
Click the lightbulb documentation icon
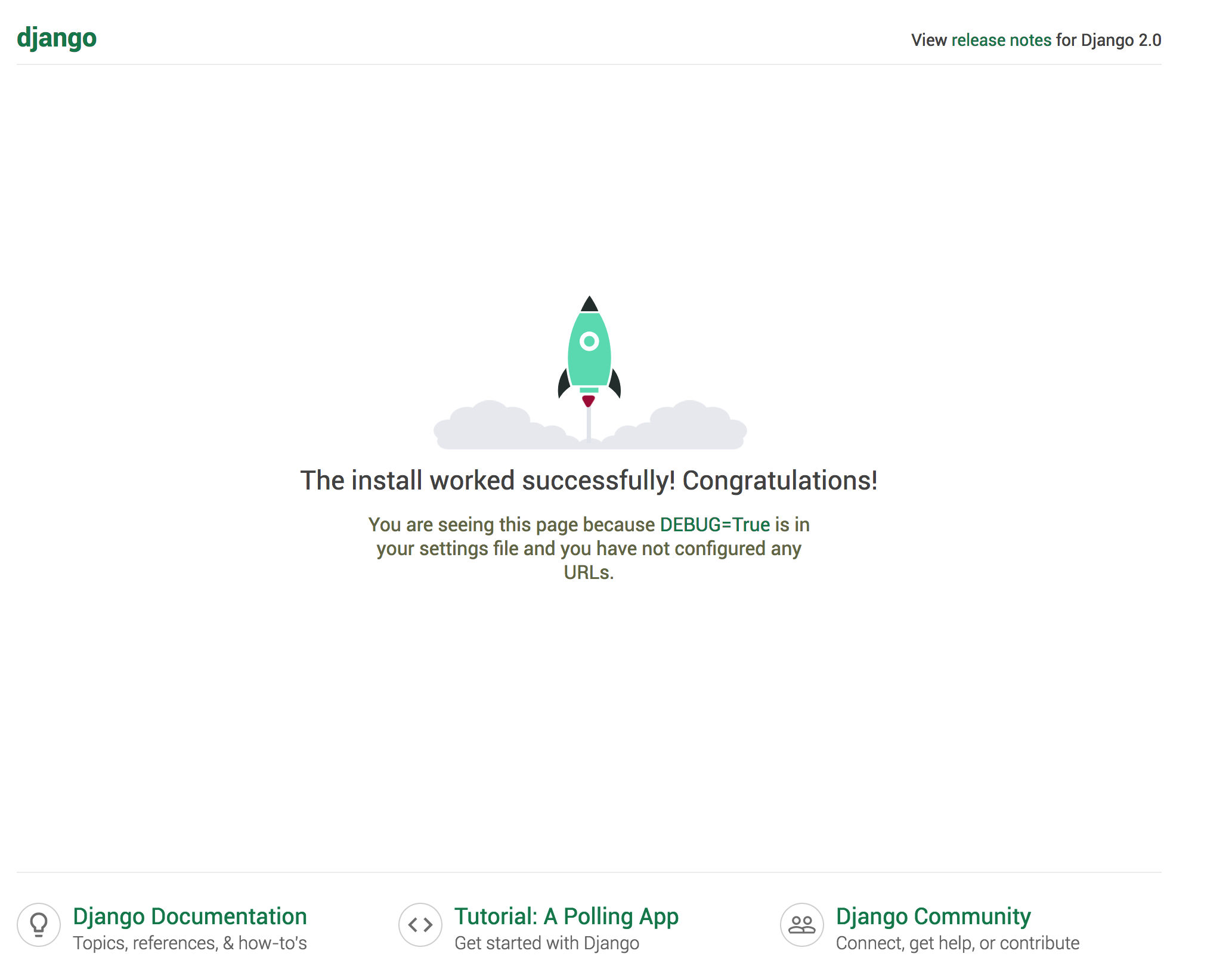(x=39, y=925)
